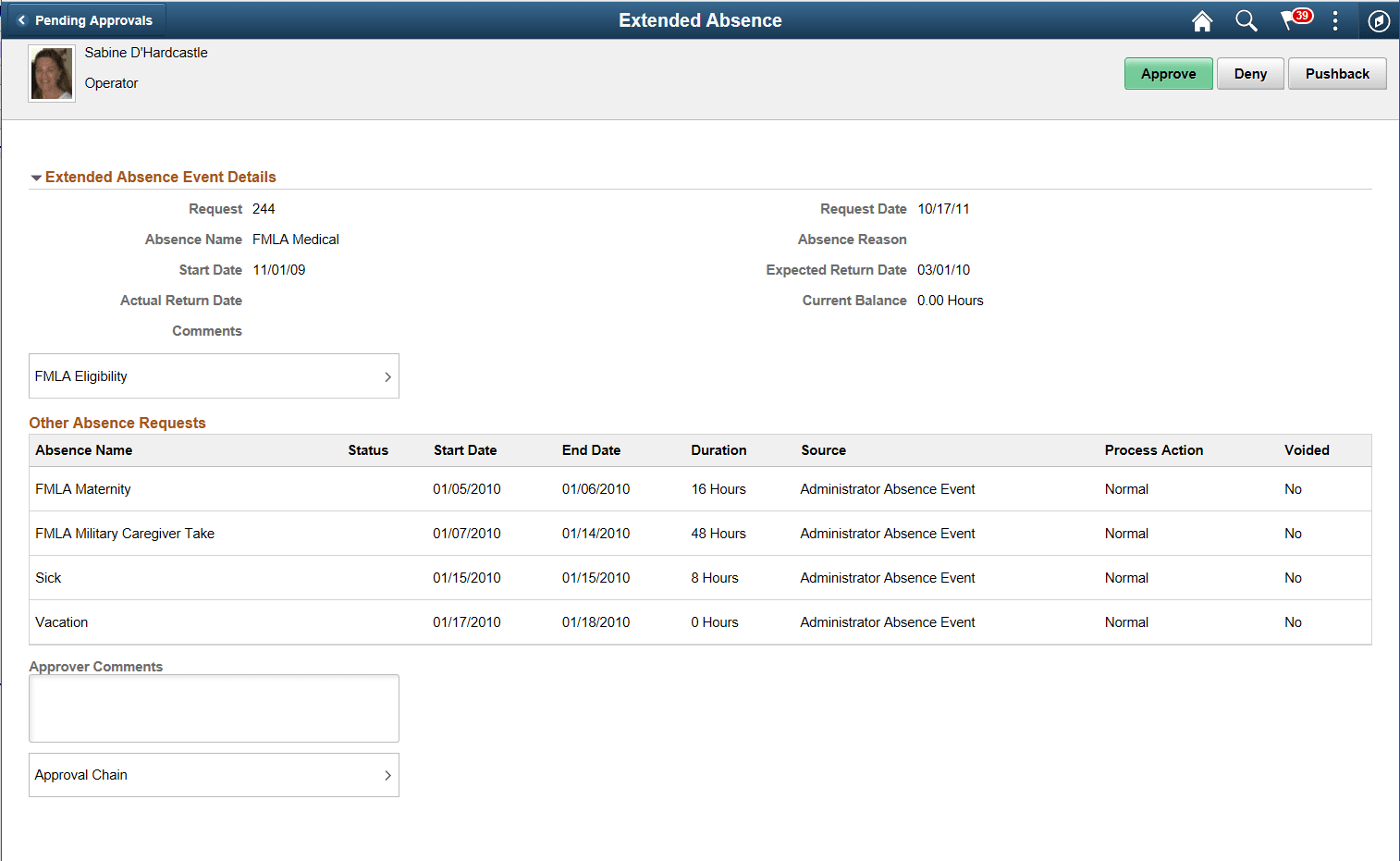Collapse the Extended Absence Event Details section

[x=36, y=177]
